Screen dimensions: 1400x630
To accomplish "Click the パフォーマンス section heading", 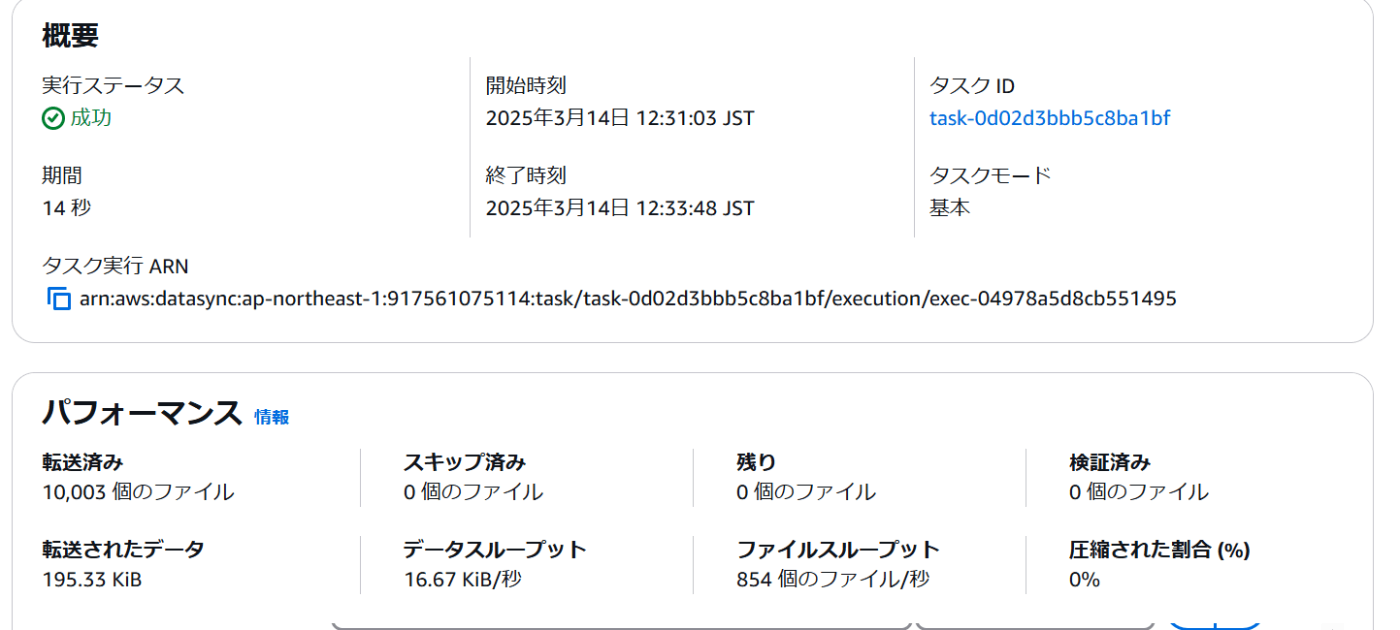I will pyautogui.click(x=142, y=413).
